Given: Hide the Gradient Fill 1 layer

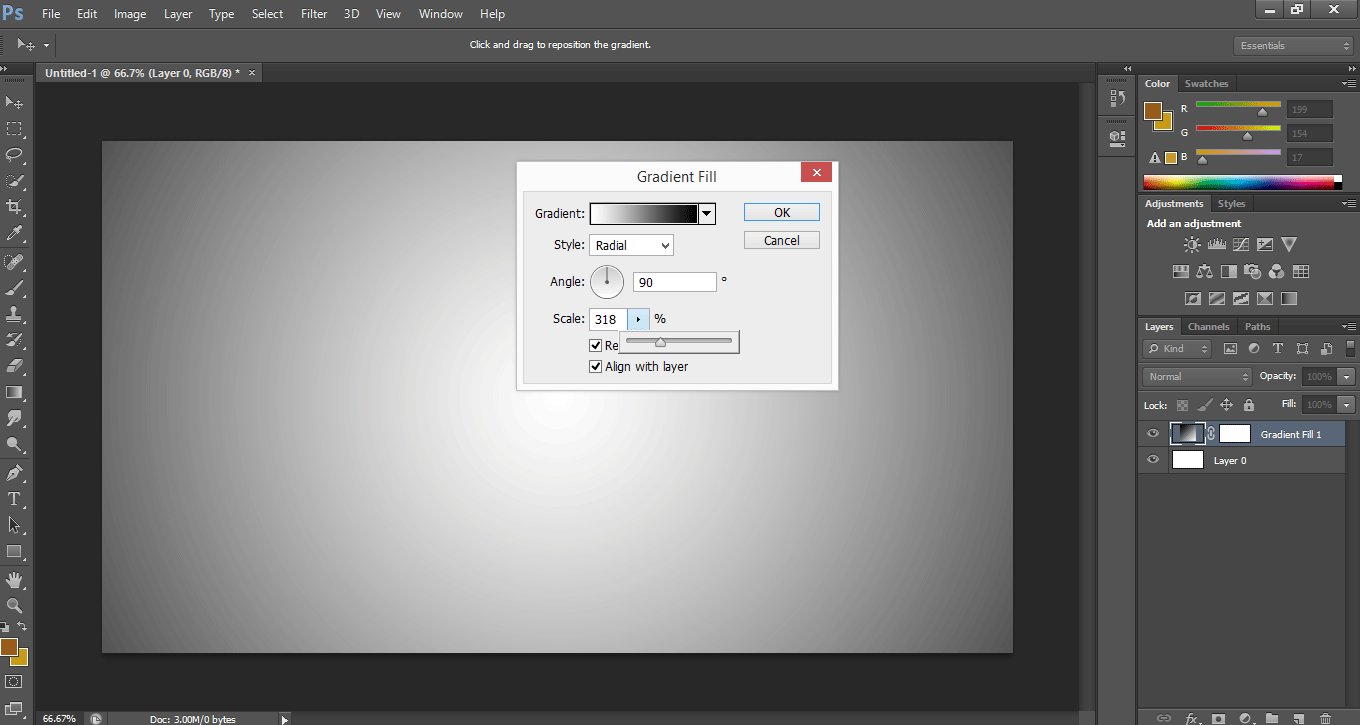Looking at the screenshot, I should 1153,434.
